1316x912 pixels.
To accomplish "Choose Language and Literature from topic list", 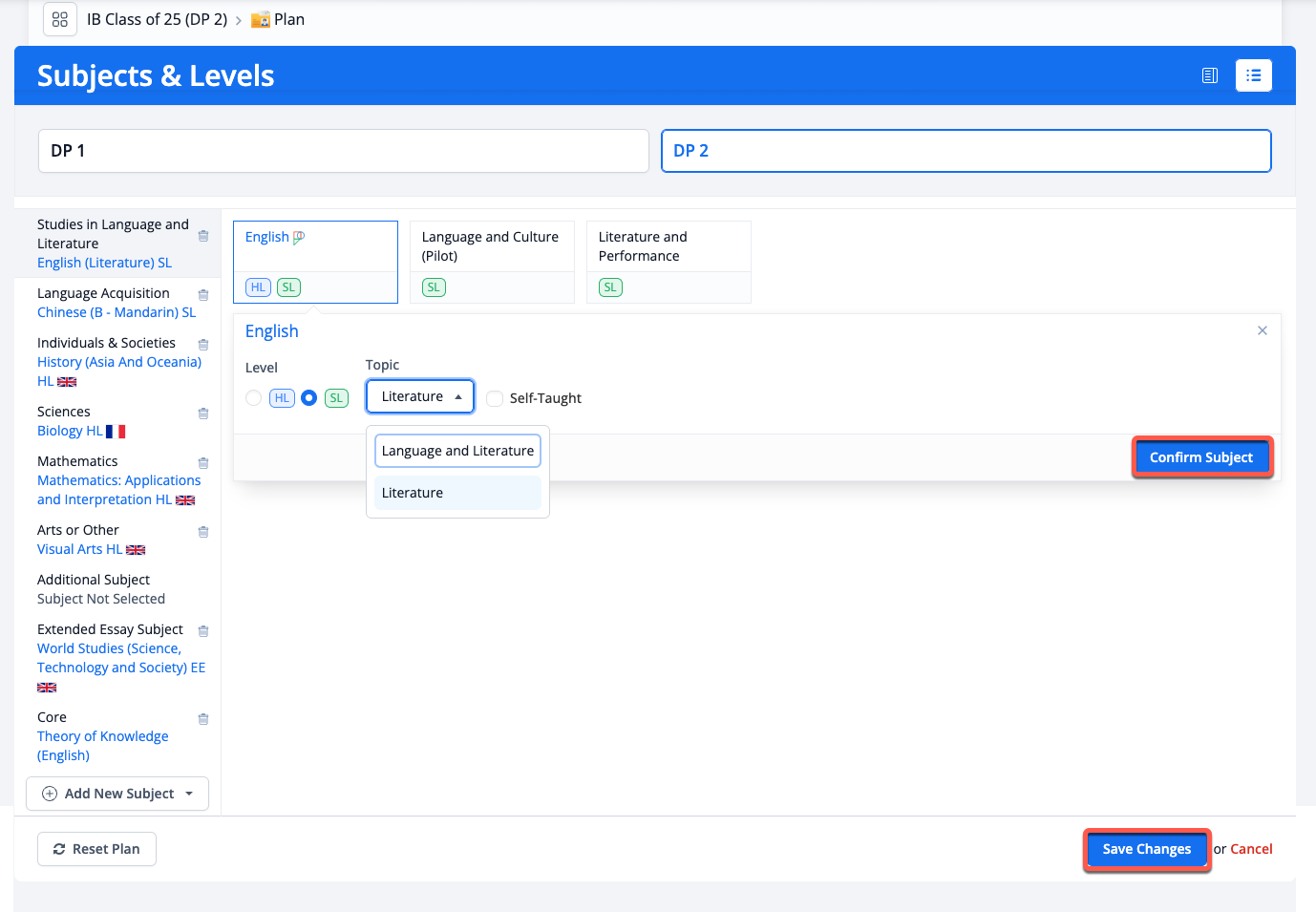I will point(457,451).
